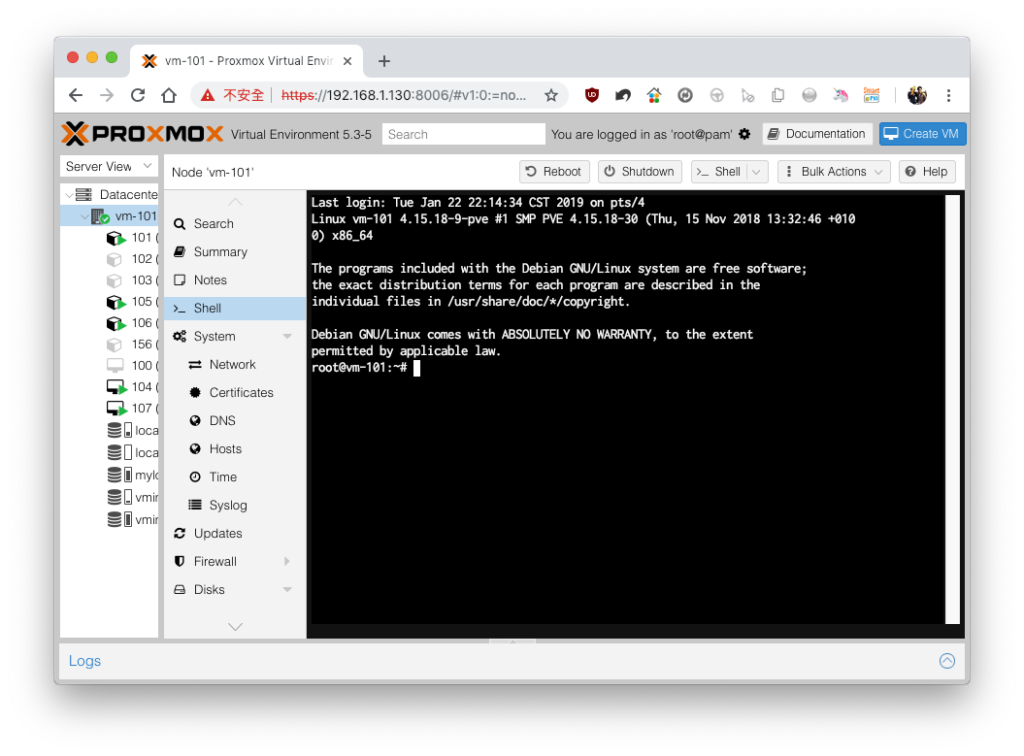Select virtual machine 104 in the tree
Image resolution: width=1024 pixels, height=756 pixels.
pyautogui.click(x=133, y=387)
